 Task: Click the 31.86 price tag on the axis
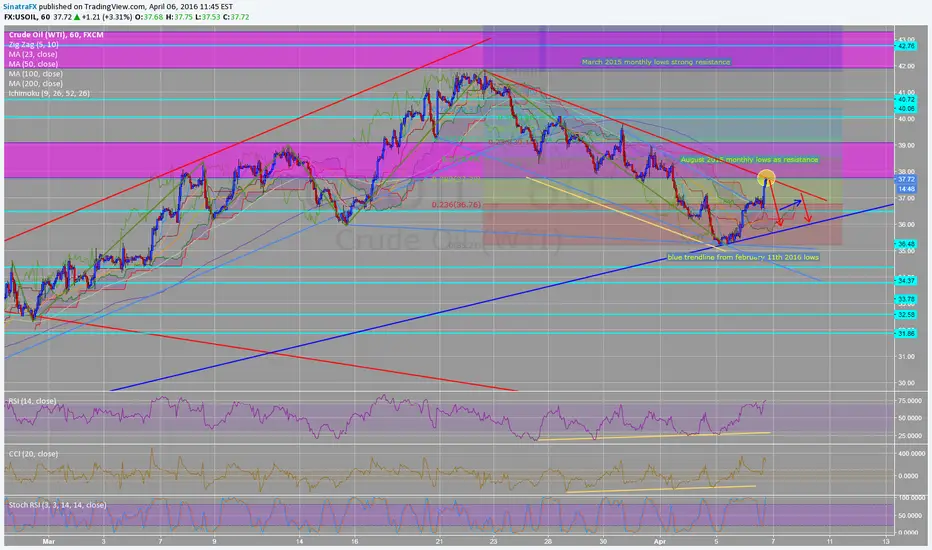pos(906,334)
